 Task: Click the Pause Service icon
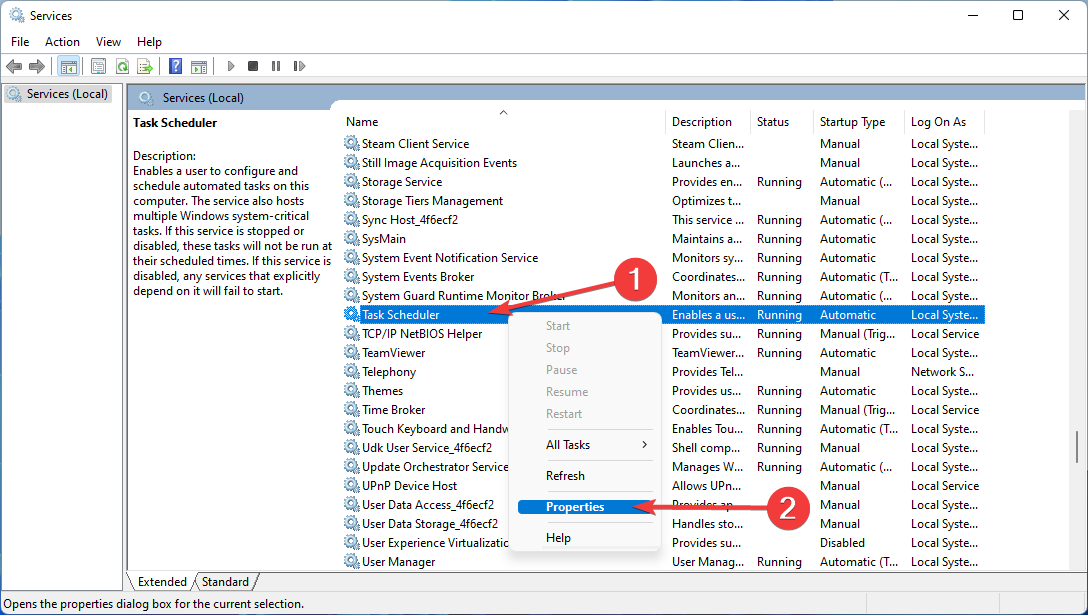pyautogui.click(x=276, y=66)
